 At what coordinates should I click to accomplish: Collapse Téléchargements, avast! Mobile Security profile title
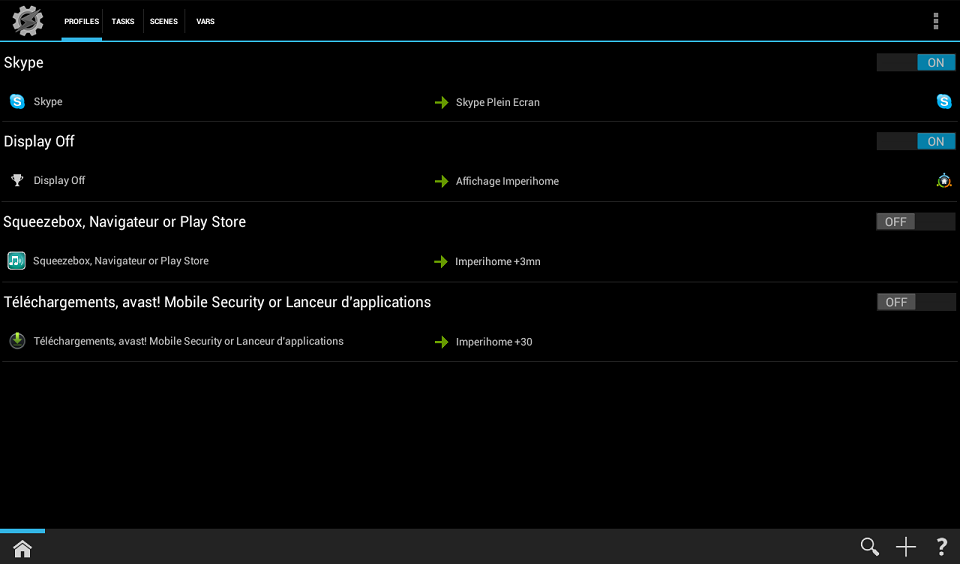pyautogui.click(x=217, y=302)
